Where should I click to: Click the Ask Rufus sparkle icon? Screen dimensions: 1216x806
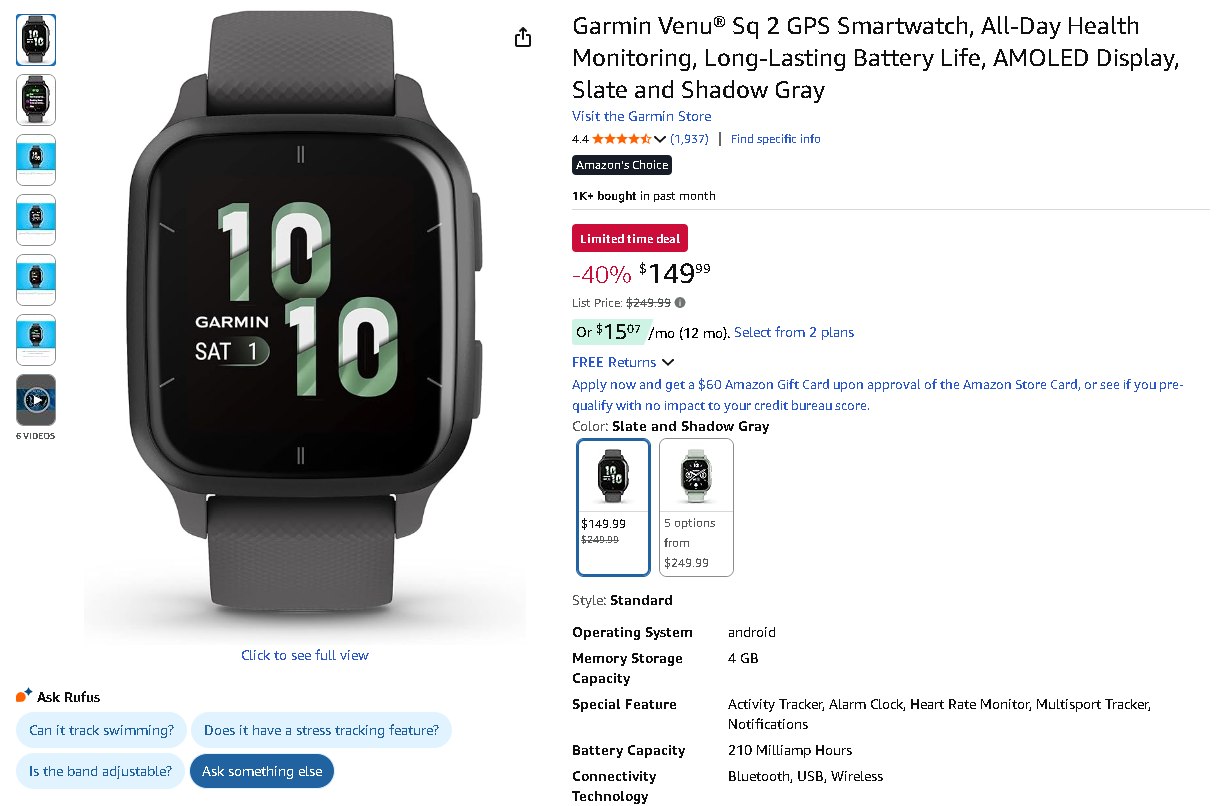coord(24,696)
